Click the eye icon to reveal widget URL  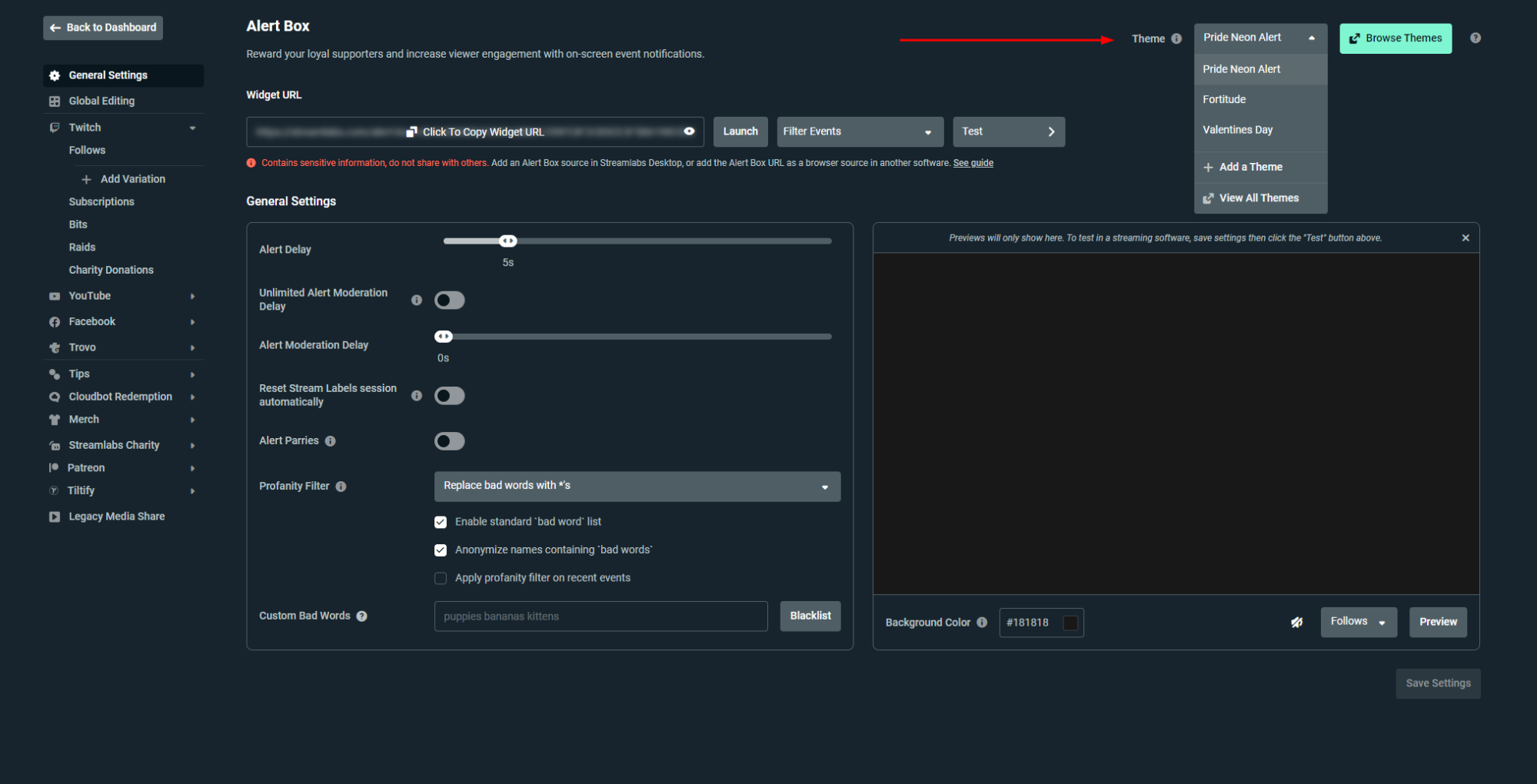[689, 131]
